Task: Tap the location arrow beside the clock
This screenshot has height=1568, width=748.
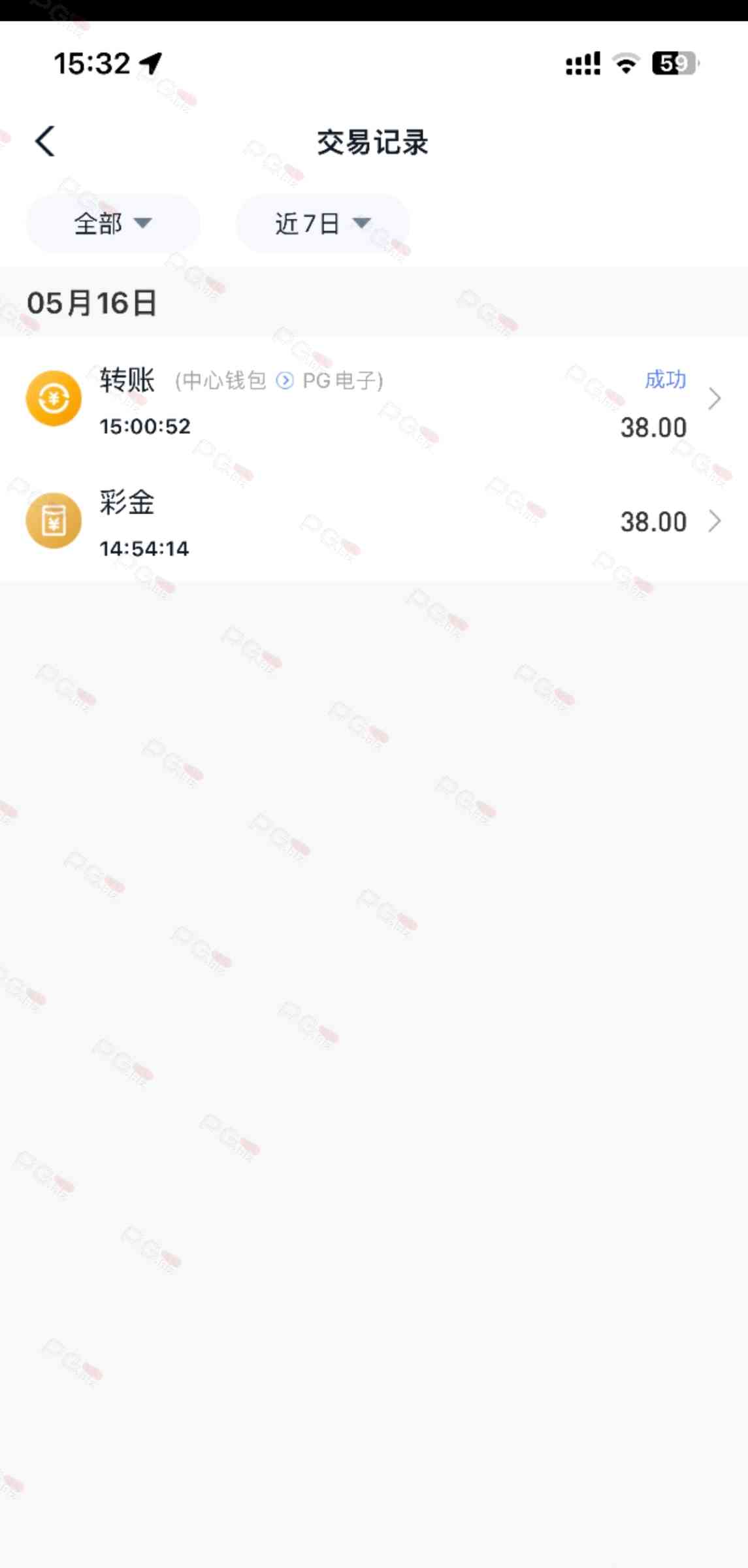Action: click(x=151, y=63)
